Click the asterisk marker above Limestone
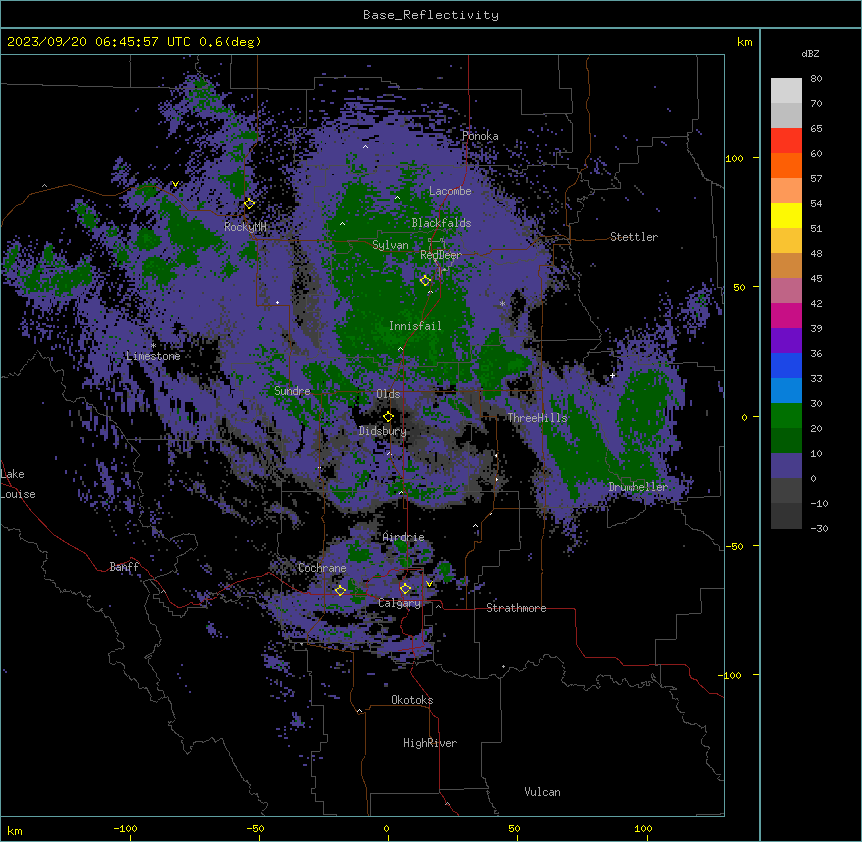Viewport: 862px width, 842px height. pyautogui.click(x=153, y=346)
